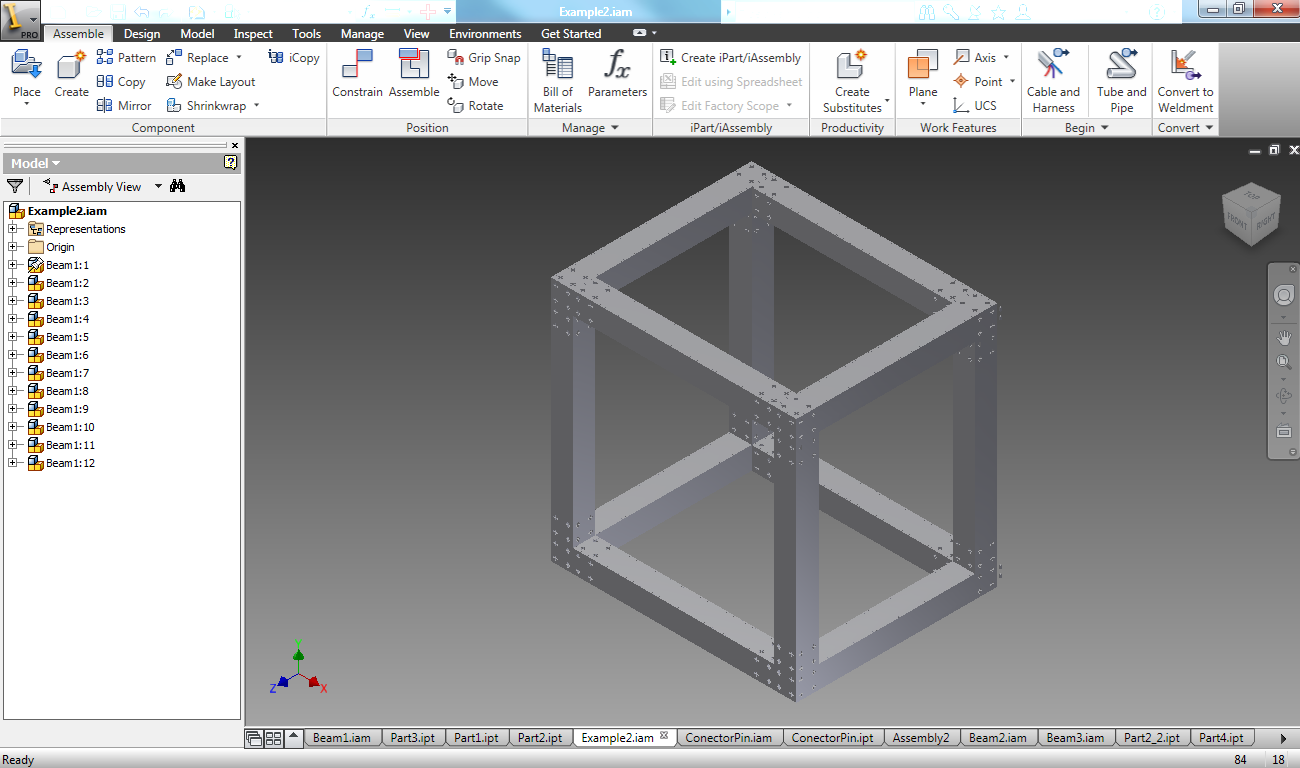Viewport: 1300px width, 768px height.
Task: Open the Assembly View dropdown
Action: point(158,187)
